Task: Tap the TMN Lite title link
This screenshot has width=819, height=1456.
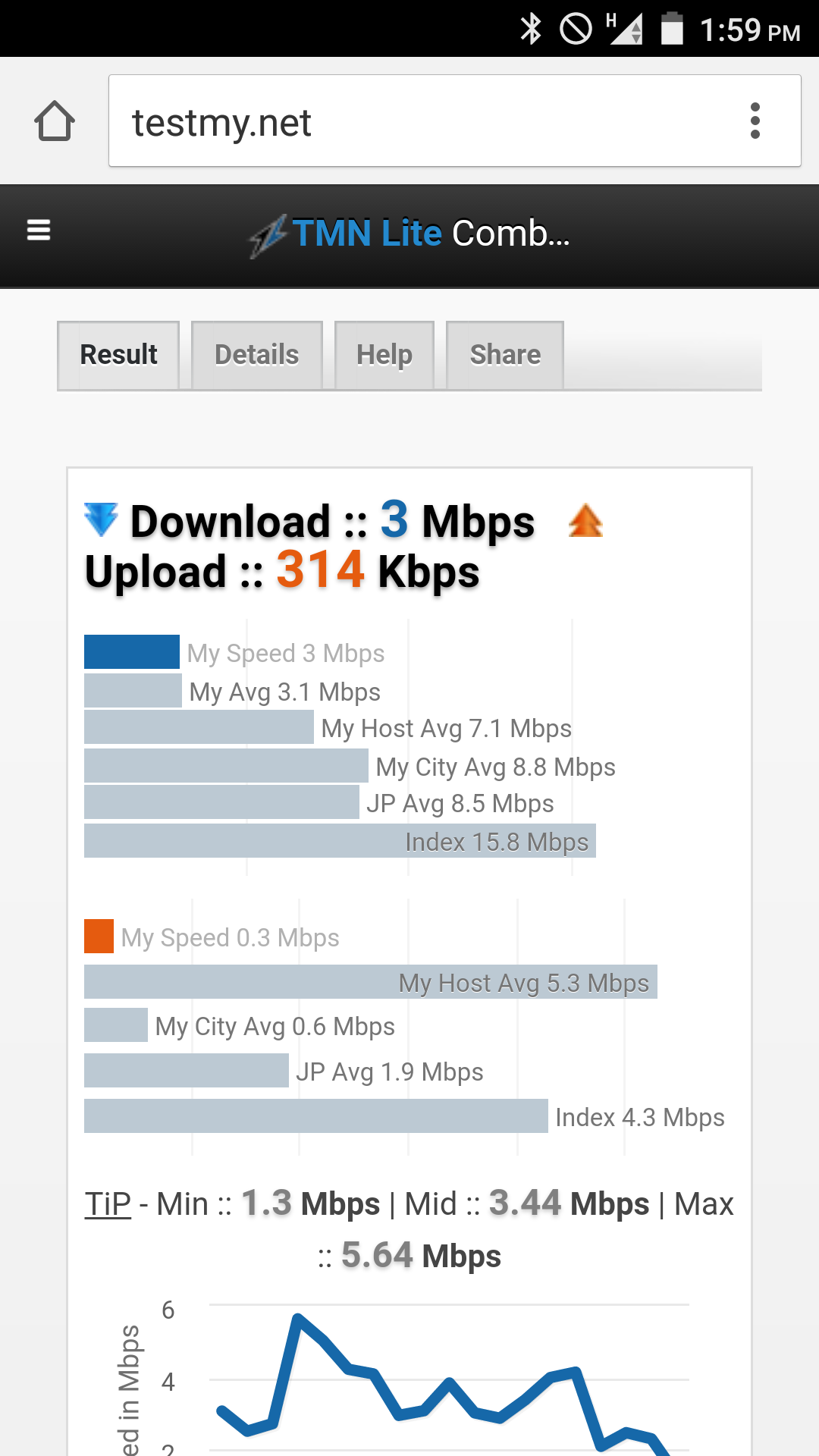Action: [x=367, y=234]
